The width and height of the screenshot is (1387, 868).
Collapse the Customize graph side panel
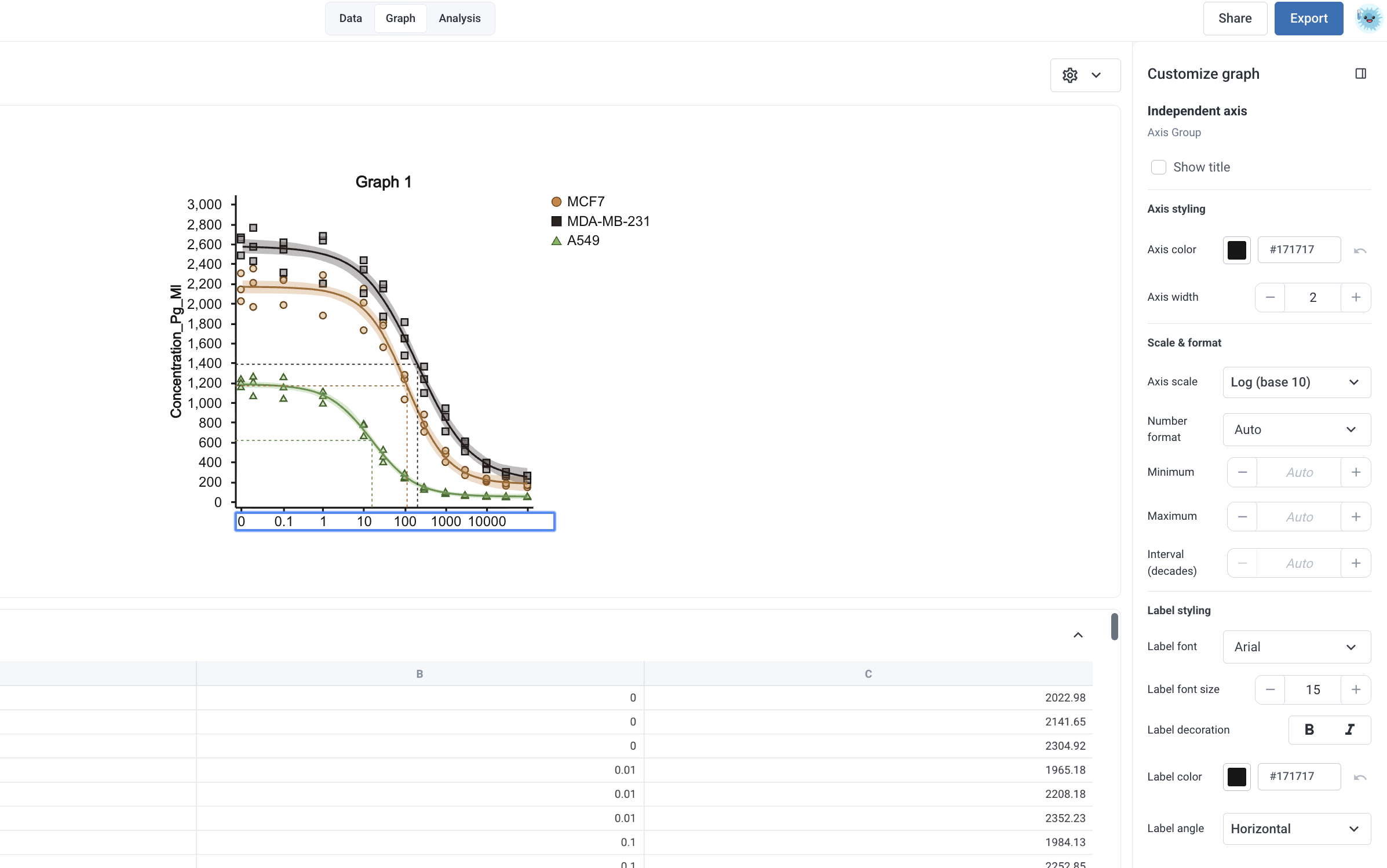click(x=1360, y=74)
